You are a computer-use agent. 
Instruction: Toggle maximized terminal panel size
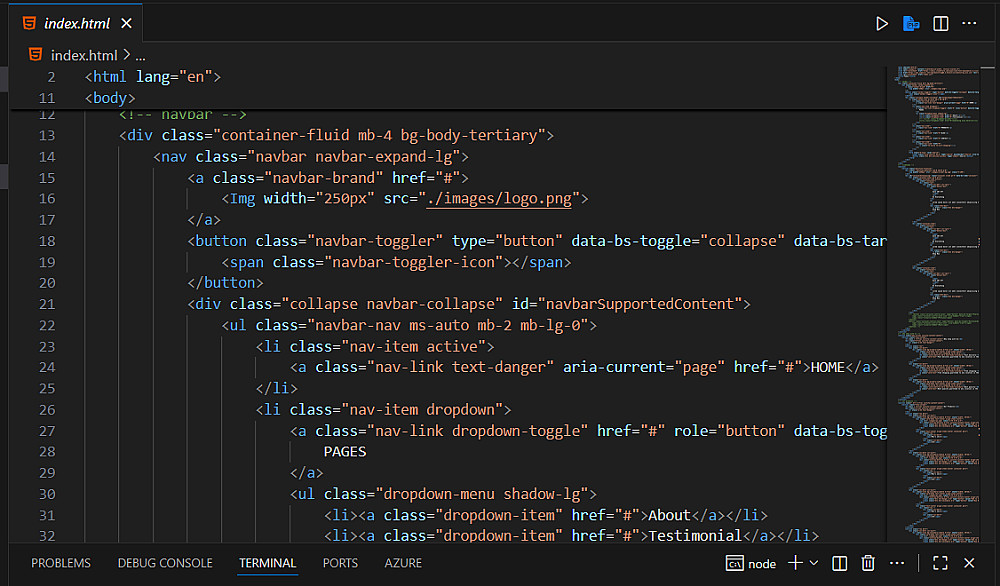(x=940, y=563)
